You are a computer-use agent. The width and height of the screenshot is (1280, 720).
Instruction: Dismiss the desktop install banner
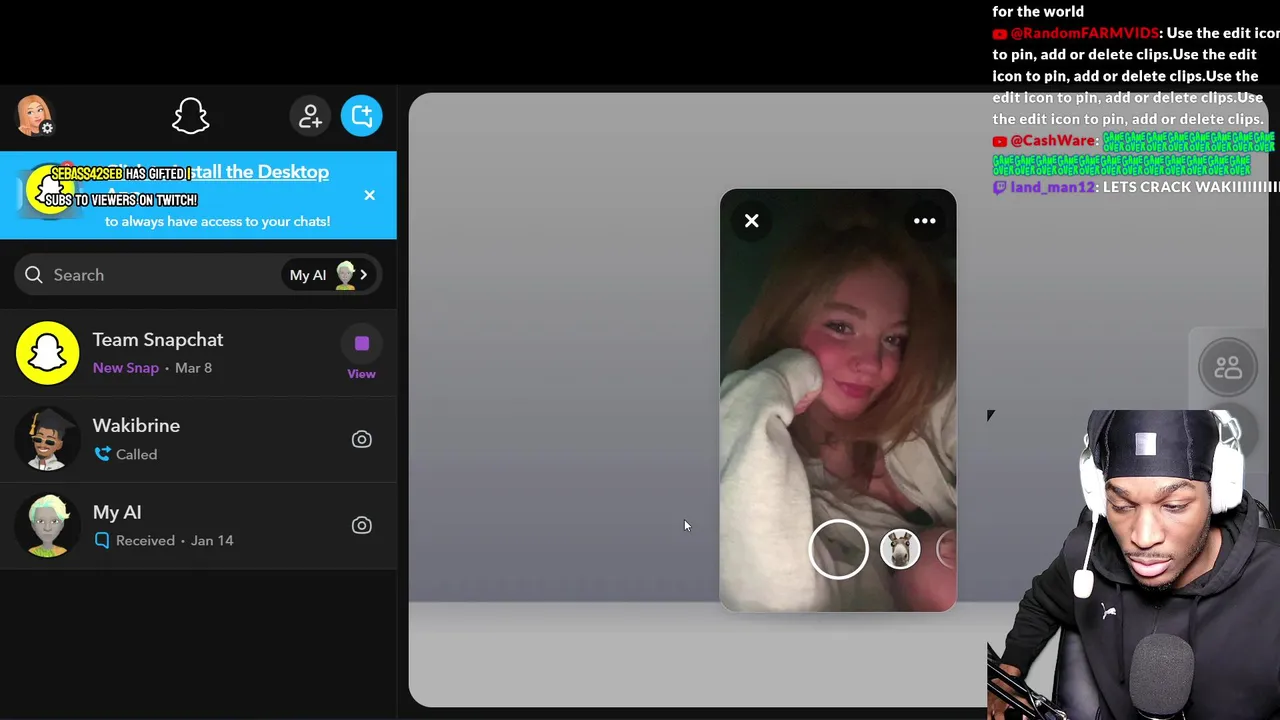coord(369,195)
